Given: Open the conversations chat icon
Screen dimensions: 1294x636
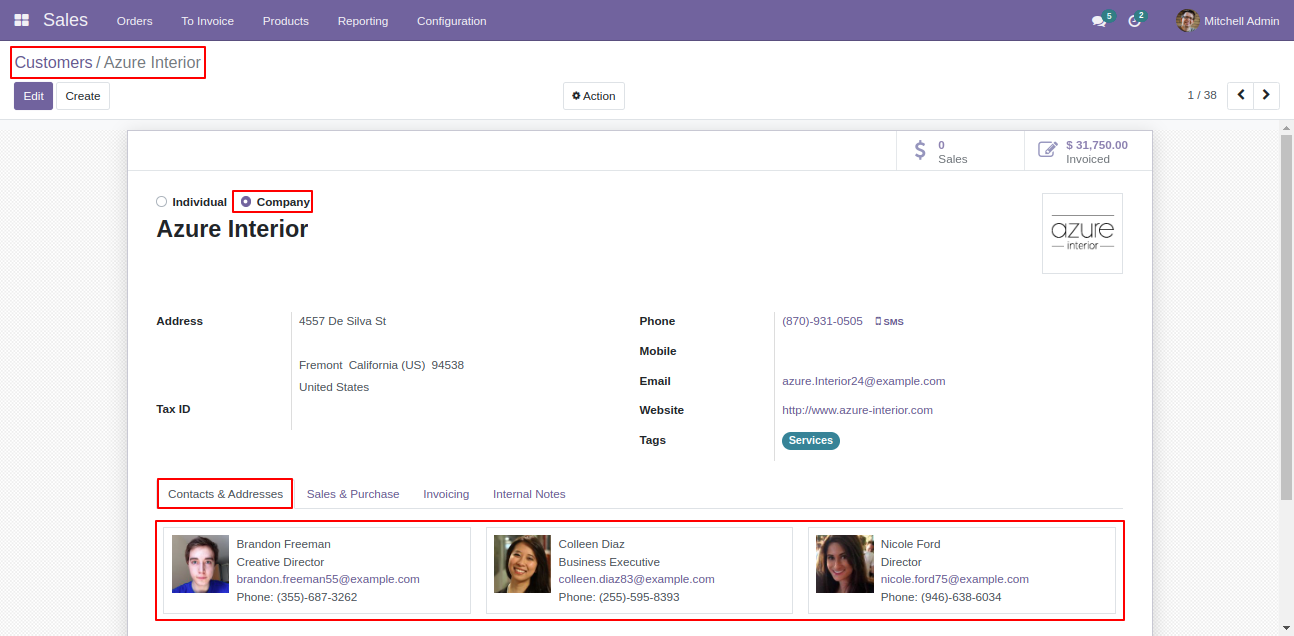Looking at the screenshot, I should [x=1099, y=21].
